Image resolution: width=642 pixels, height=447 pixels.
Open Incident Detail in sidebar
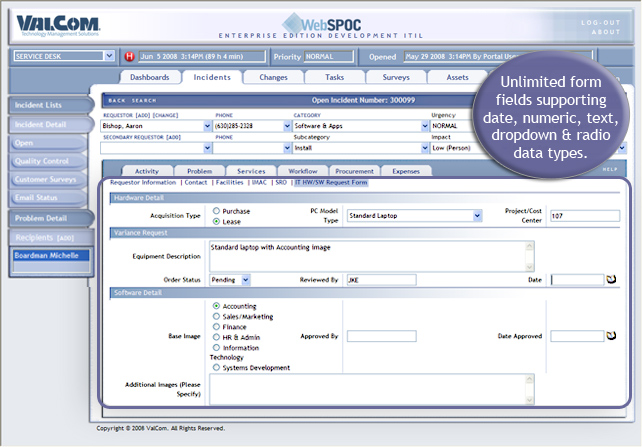50,124
